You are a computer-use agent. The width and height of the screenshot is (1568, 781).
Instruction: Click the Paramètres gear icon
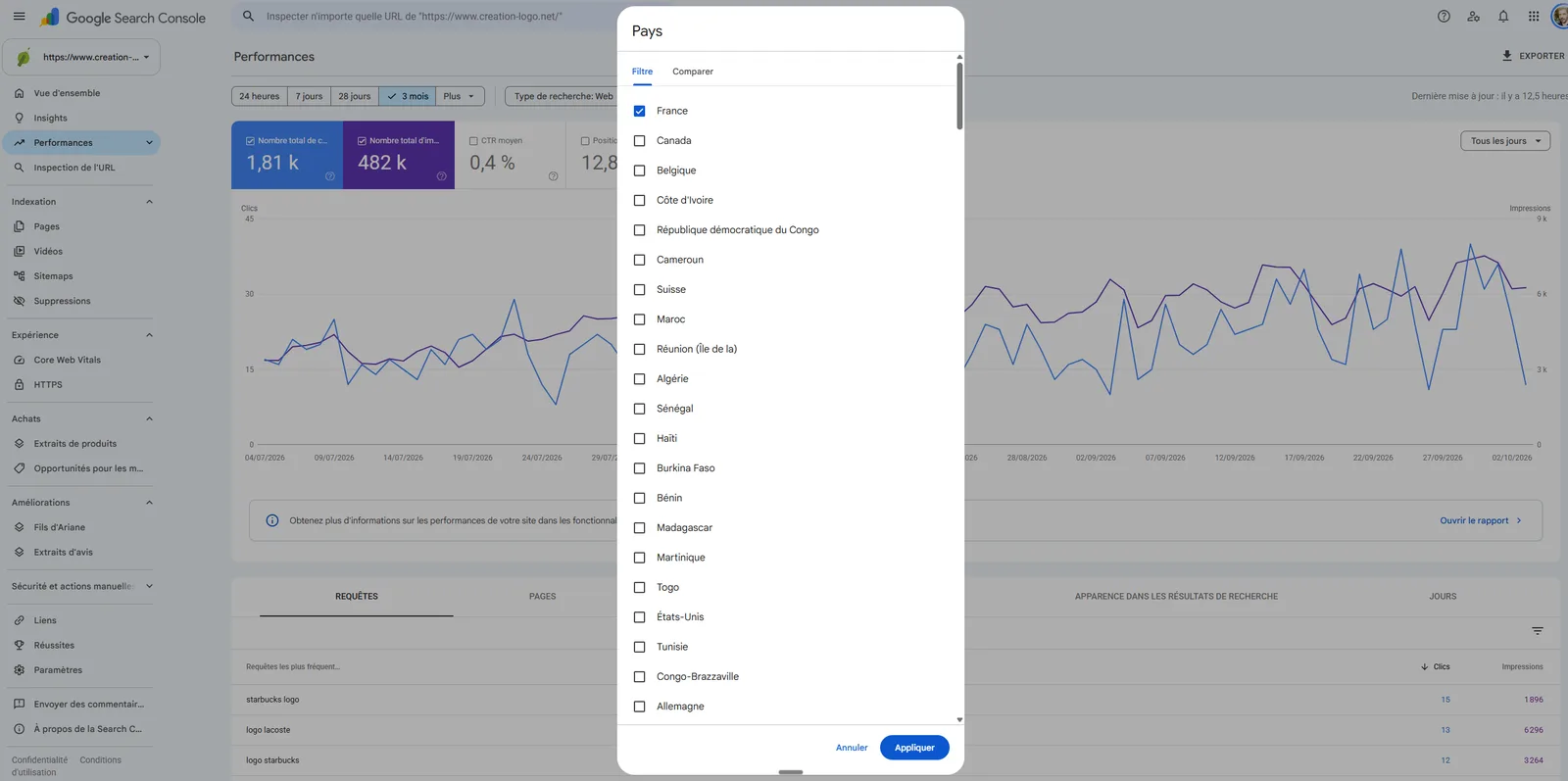pos(19,670)
